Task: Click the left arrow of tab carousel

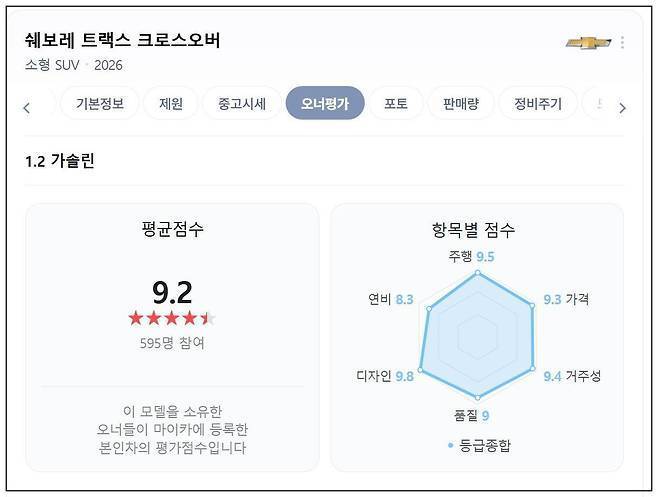Action: (27, 108)
